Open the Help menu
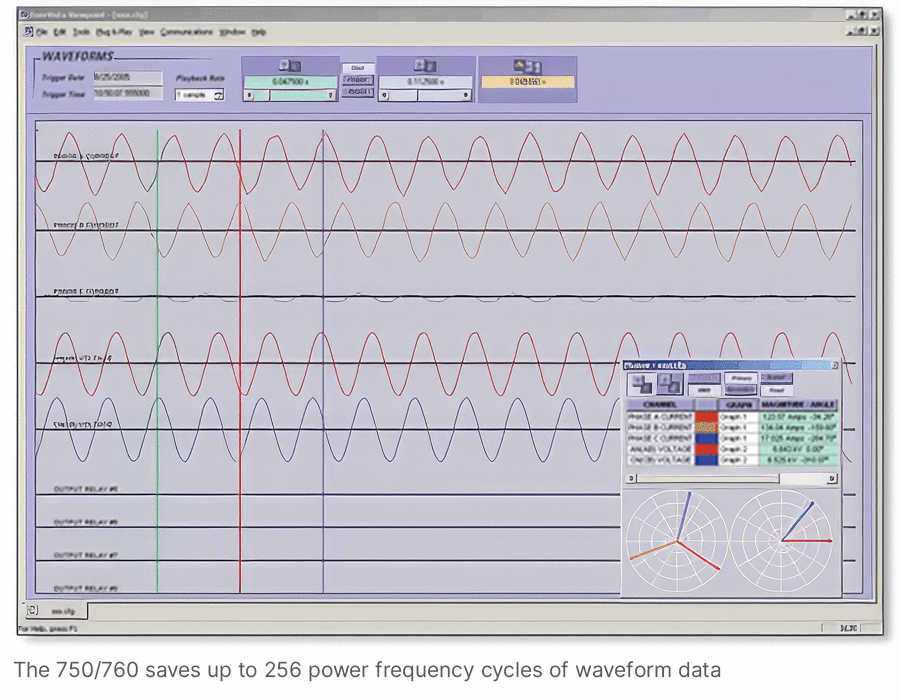The height and width of the screenshot is (700, 900). point(258,32)
